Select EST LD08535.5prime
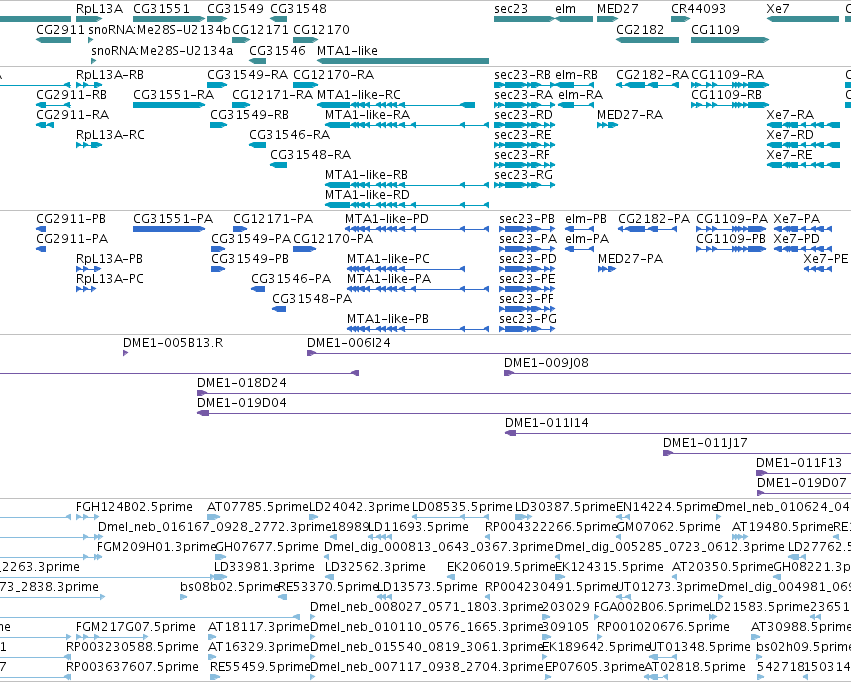851x682 pixels. tap(462, 507)
